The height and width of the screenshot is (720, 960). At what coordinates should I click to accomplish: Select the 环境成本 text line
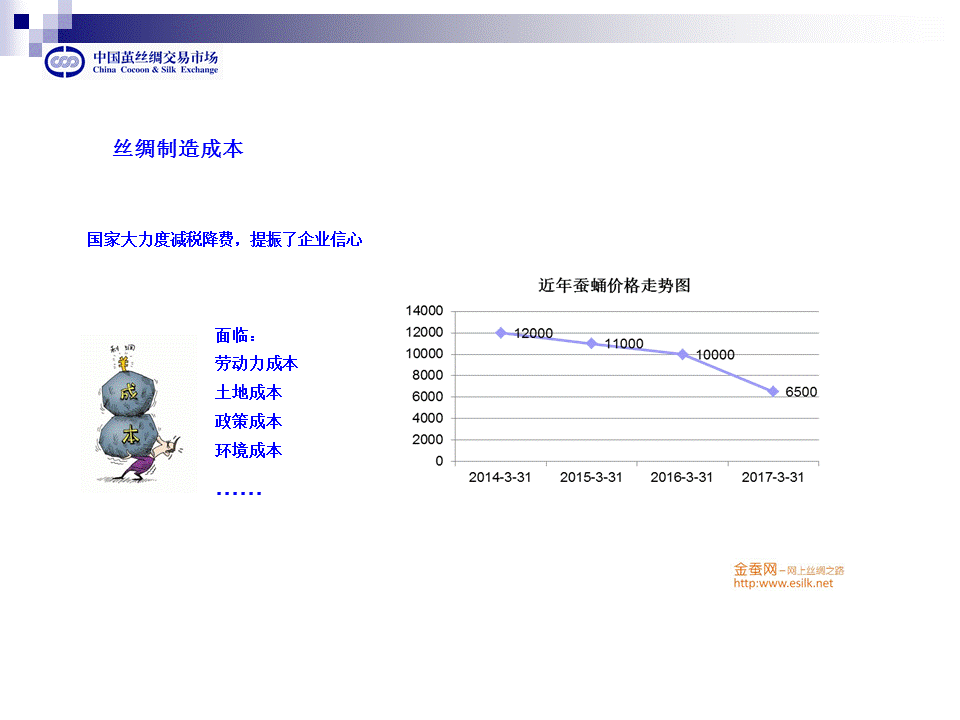tap(248, 450)
